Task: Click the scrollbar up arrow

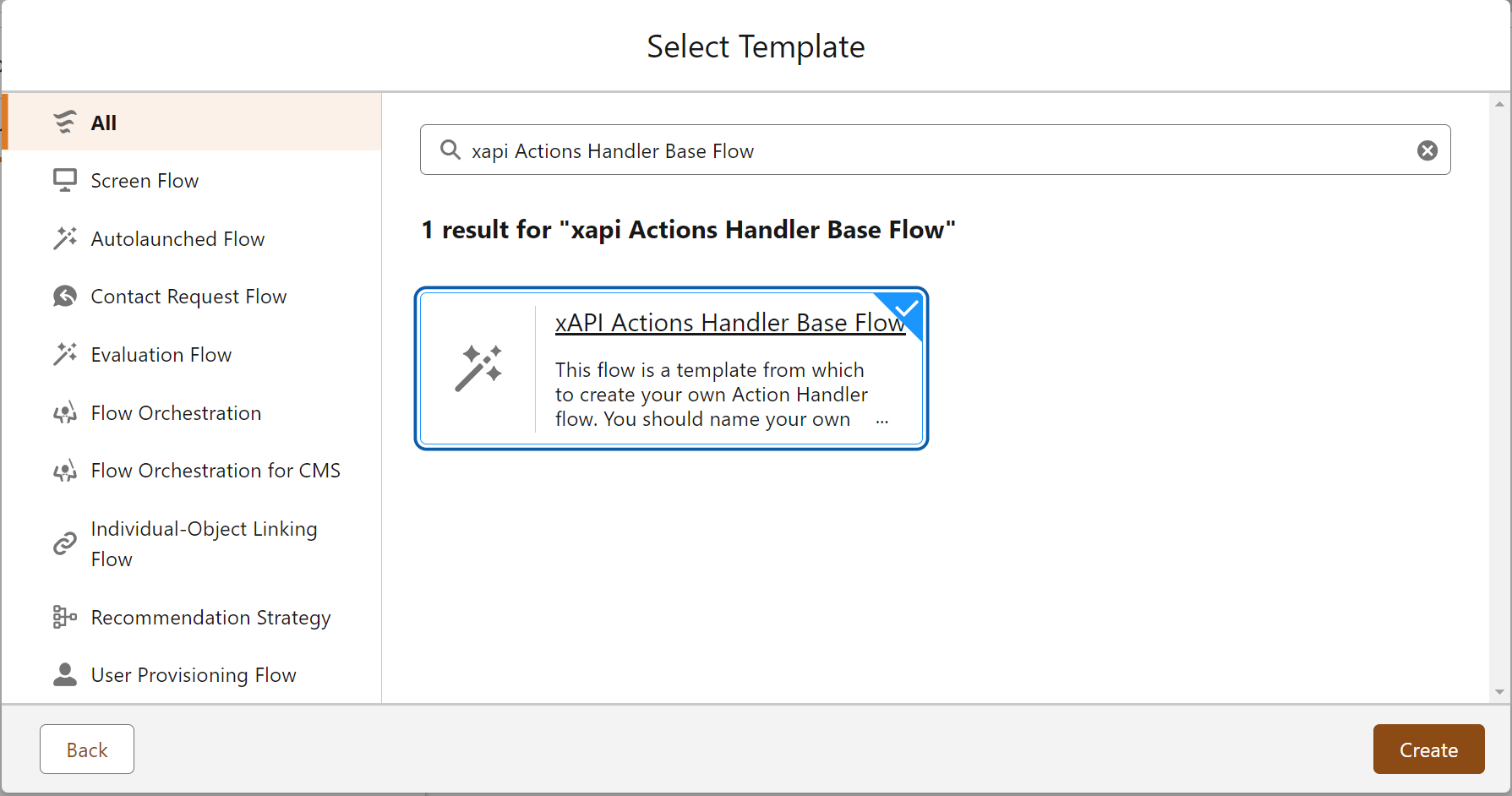Action: pyautogui.click(x=1499, y=105)
